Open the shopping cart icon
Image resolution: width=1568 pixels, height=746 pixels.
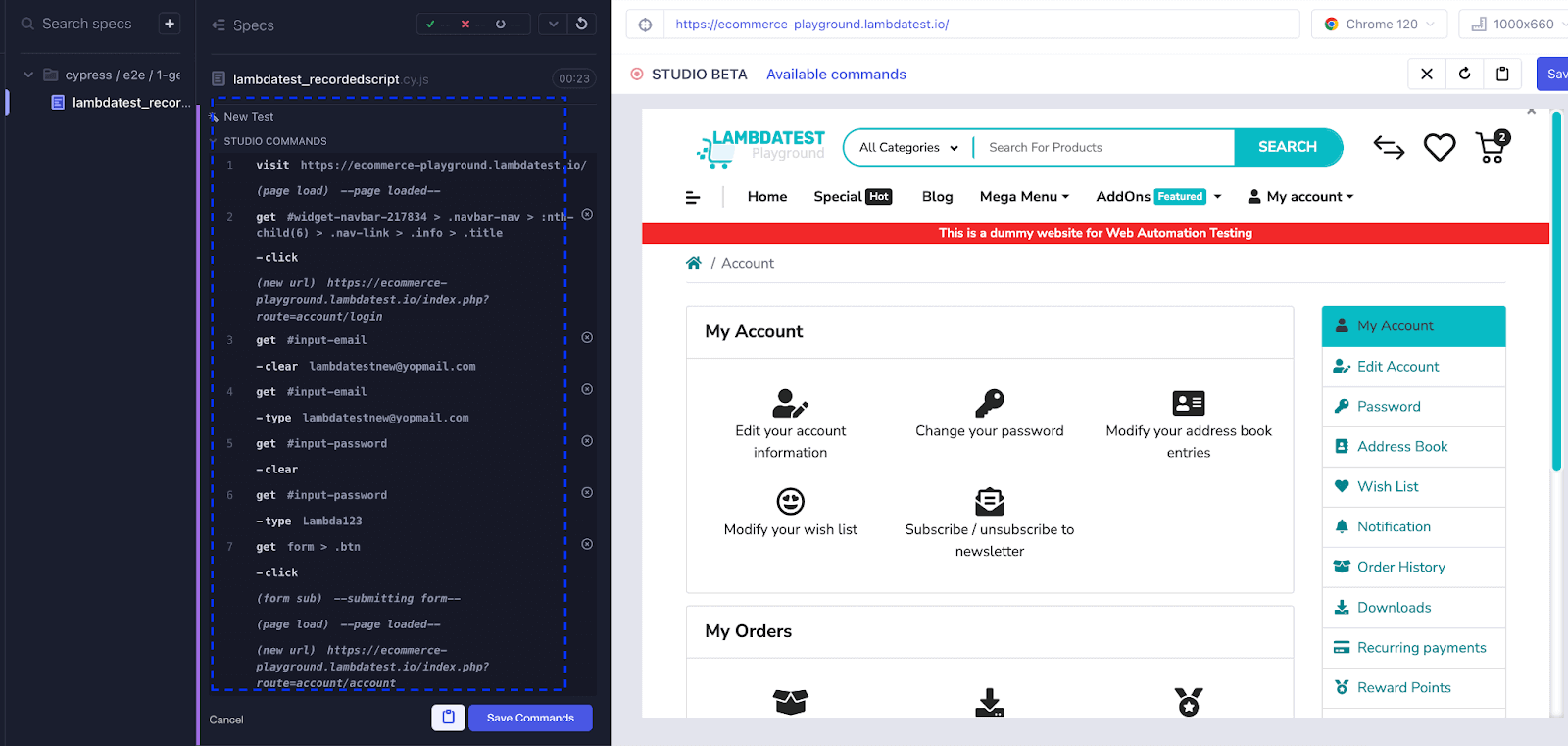pyautogui.click(x=1492, y=148)
